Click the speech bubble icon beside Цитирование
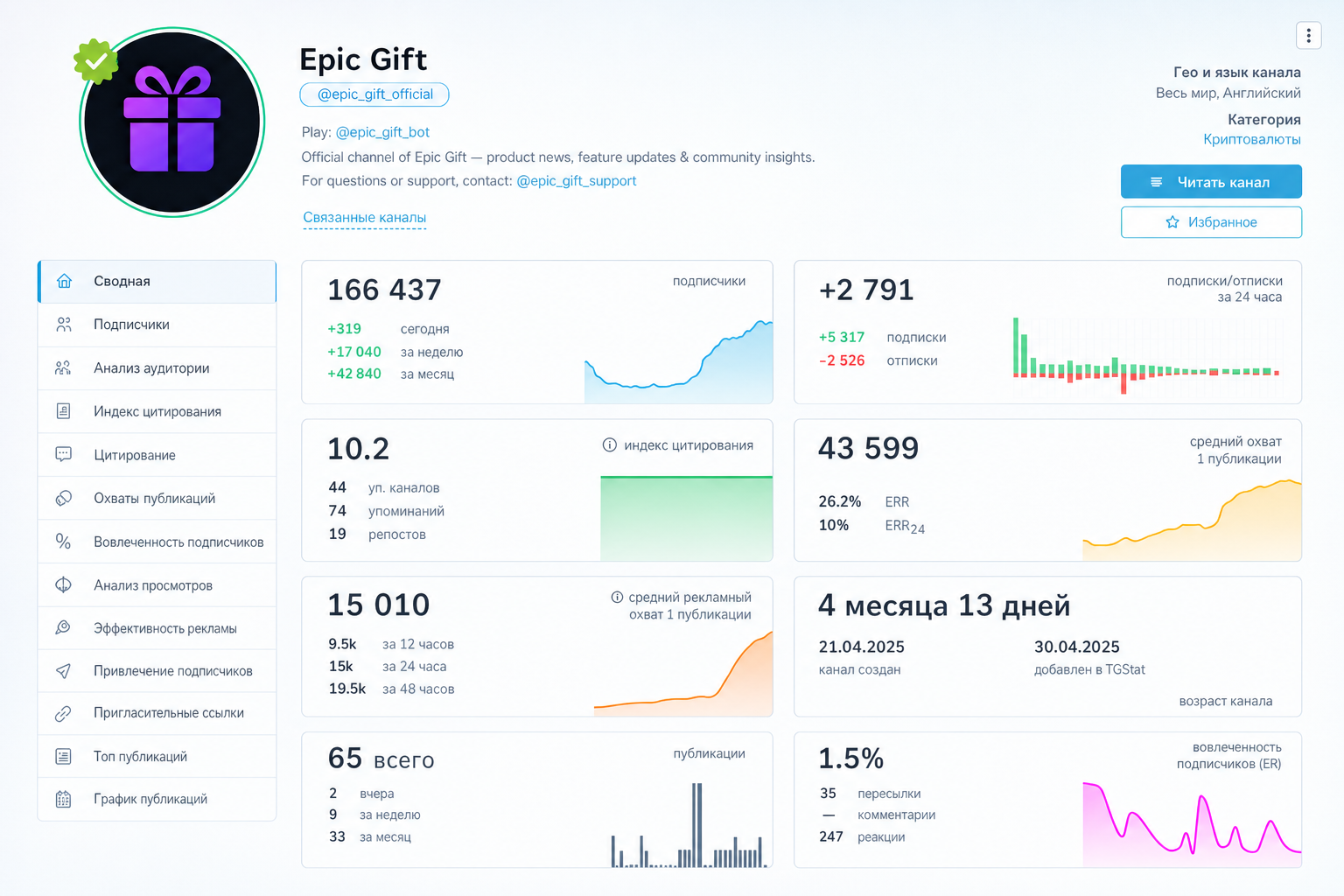1344x896 pixels. (x=63, y=454)
